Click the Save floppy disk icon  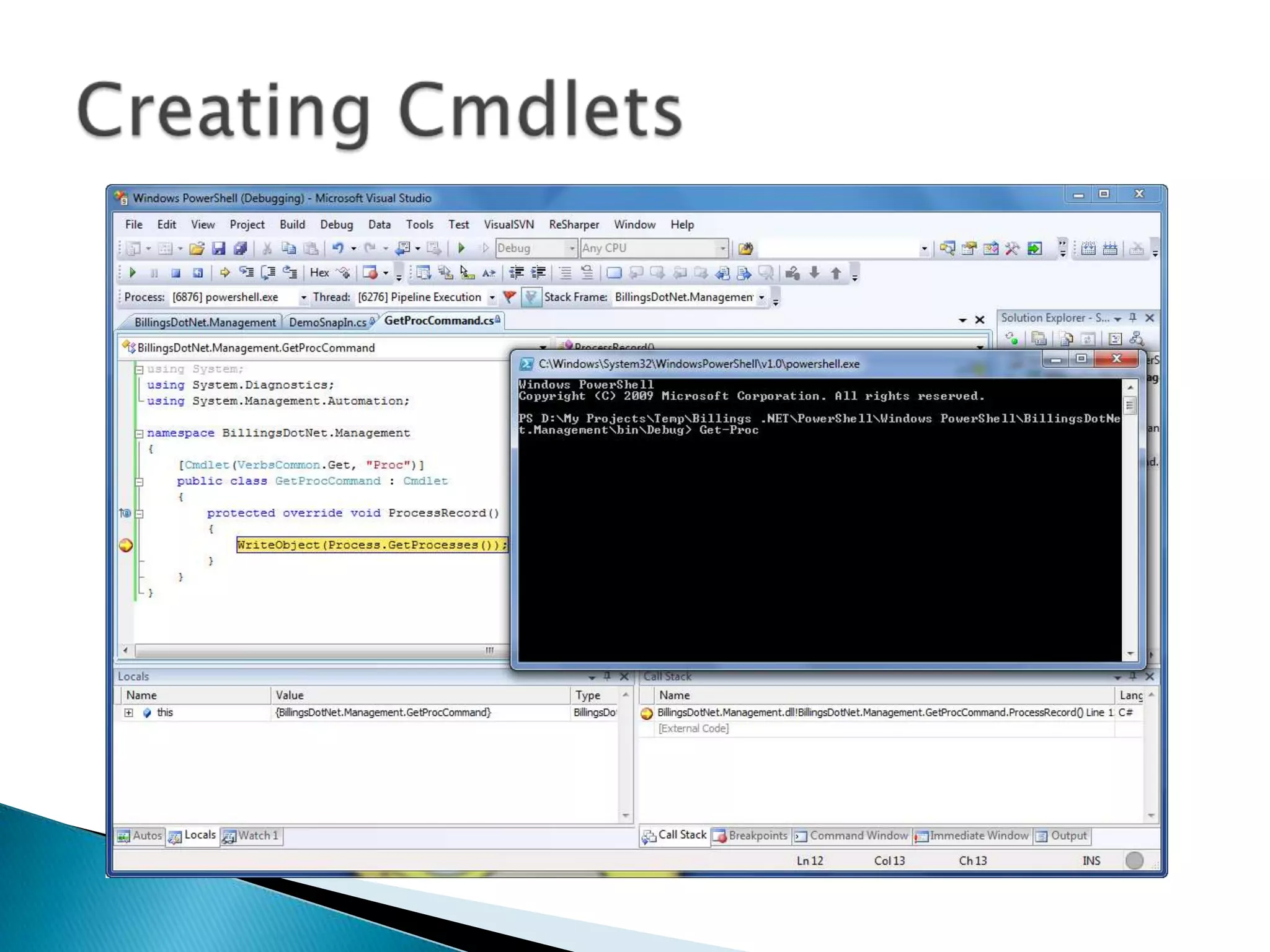(218, 249)
